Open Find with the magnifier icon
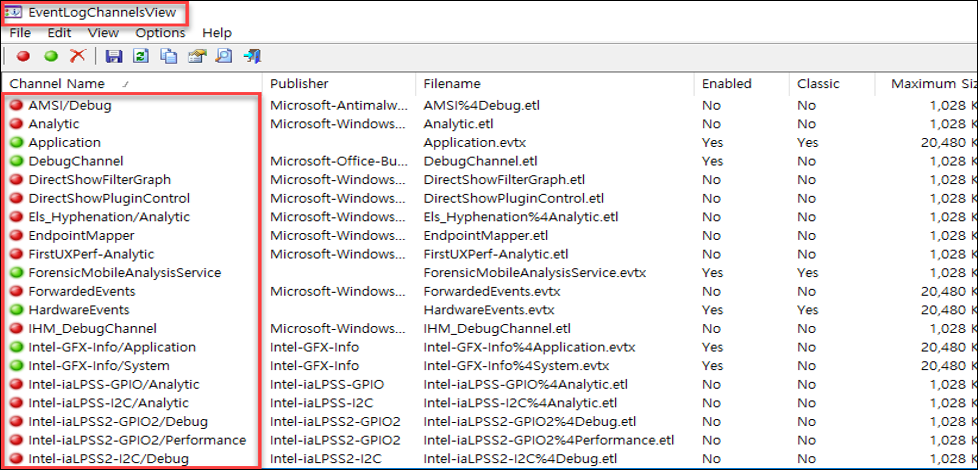Image resolution: width=978 pixels, height=470 pixels. pos(223,56)
